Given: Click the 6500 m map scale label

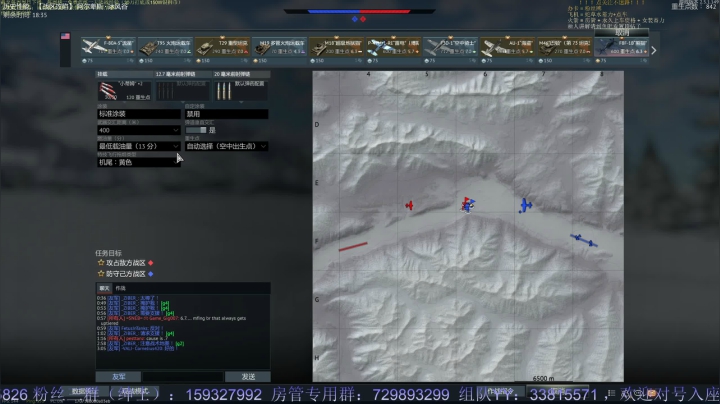Looking at the screenshot, I should [543, 378].
